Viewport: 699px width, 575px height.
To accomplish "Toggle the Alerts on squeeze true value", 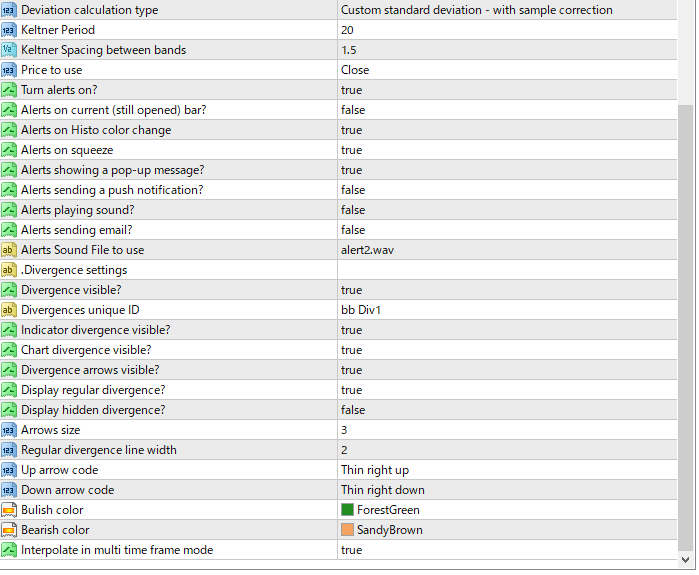I will (x=507, y=150).
